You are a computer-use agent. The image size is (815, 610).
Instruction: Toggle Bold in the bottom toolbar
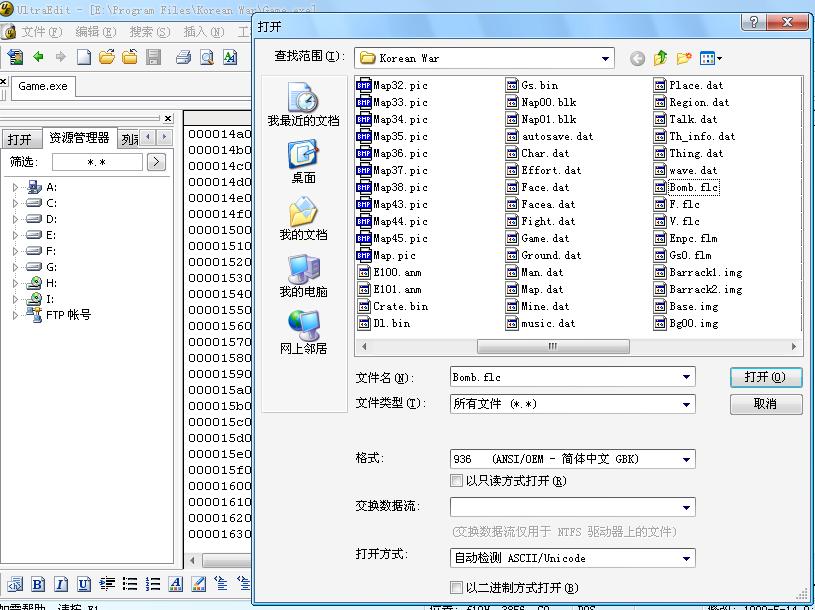tap(38, 584)
